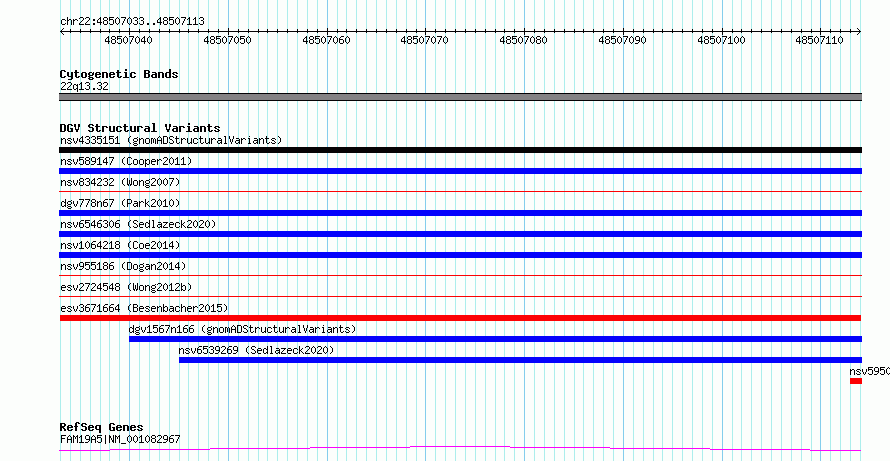
Task: Click ruler position 48507050
Action: tap(227, 40)
